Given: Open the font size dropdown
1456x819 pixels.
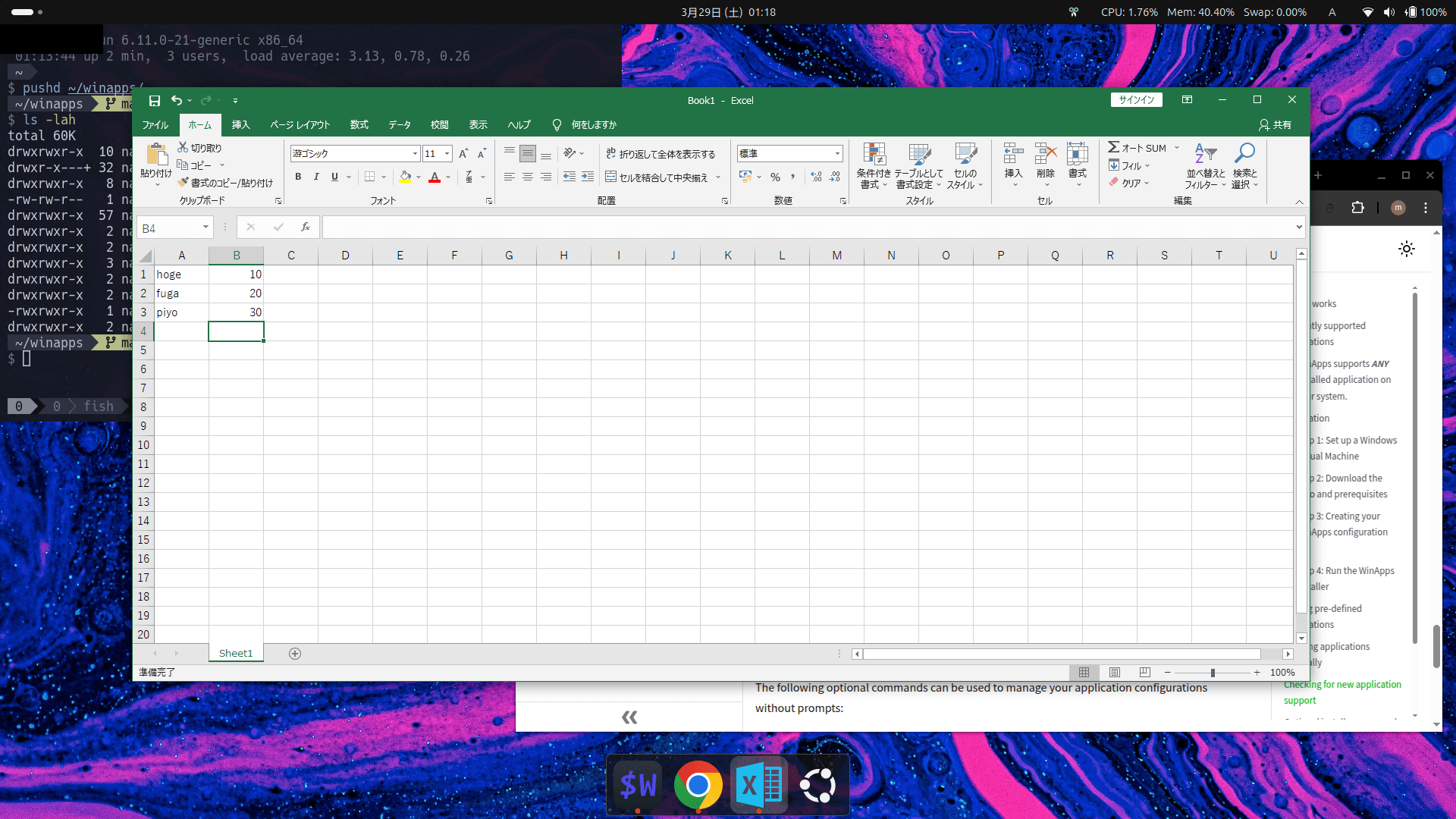Looking at the screenshot, I should pos(447,154).
